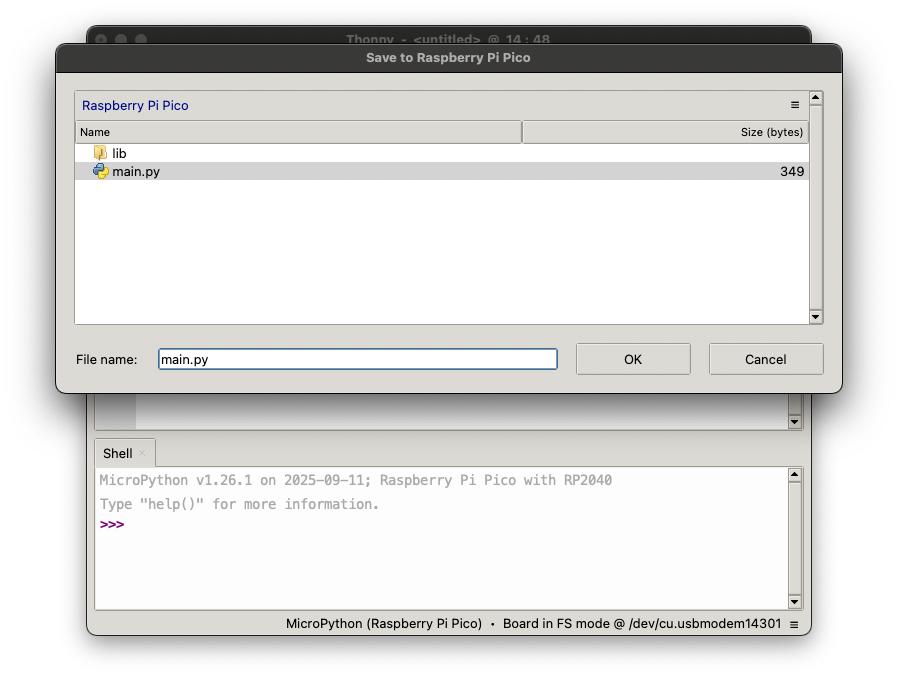The height and width of the screenshot is (677, 898).
Task: Click the Python icon next to main.py
Action: coord(100,171)
